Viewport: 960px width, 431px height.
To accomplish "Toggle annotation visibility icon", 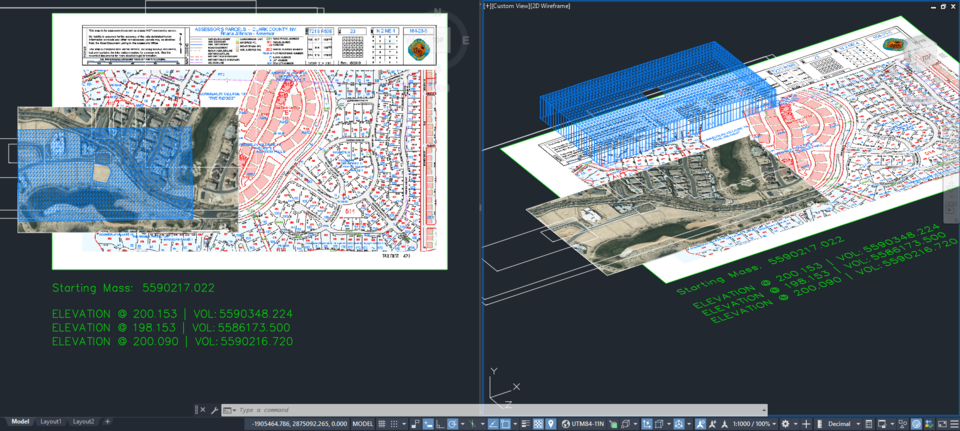I will [700, 424].
